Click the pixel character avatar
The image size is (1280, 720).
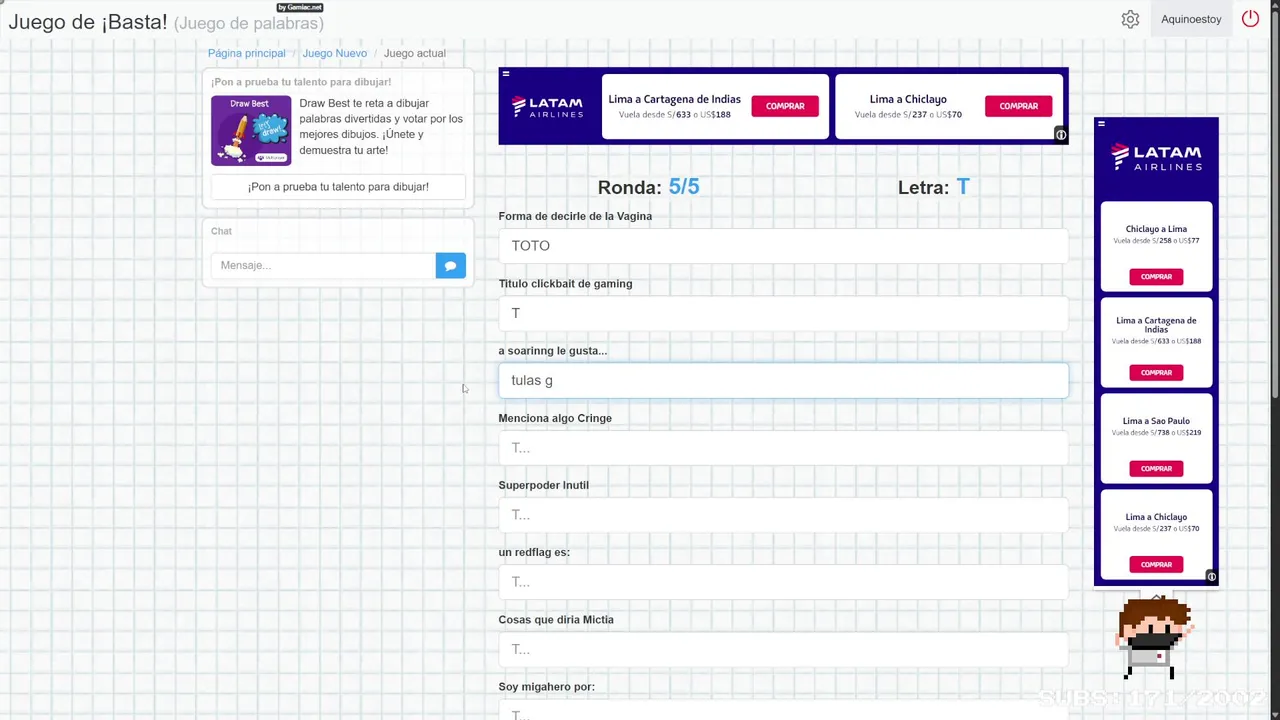click(1155, 636)
